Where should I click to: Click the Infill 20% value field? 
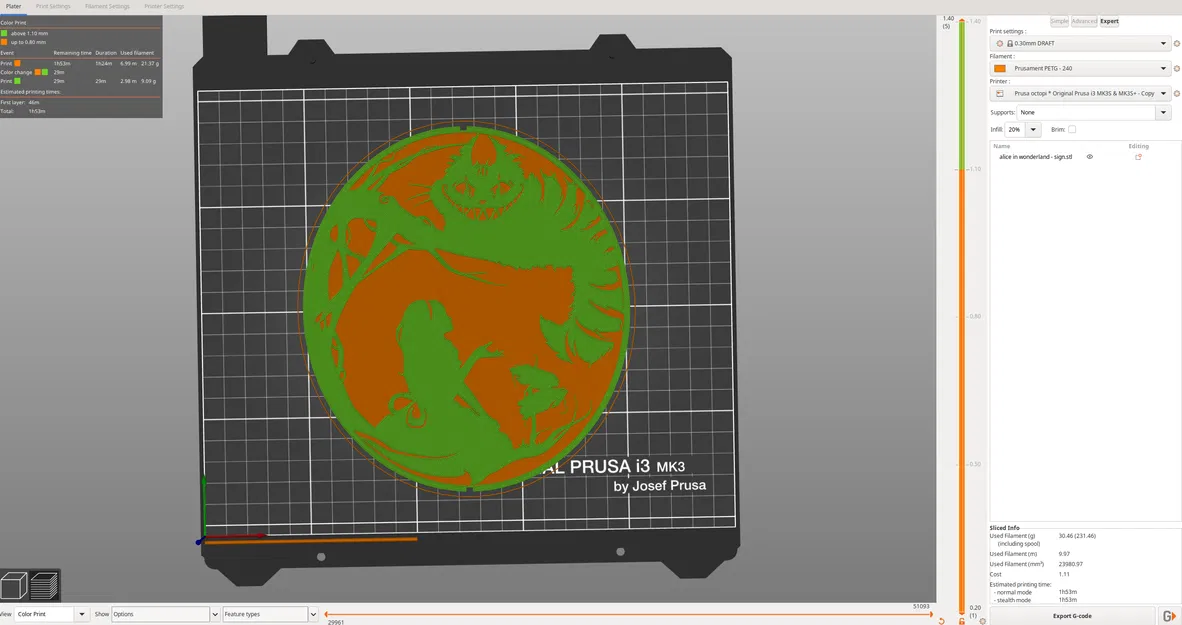click(x=1016, y=130)
